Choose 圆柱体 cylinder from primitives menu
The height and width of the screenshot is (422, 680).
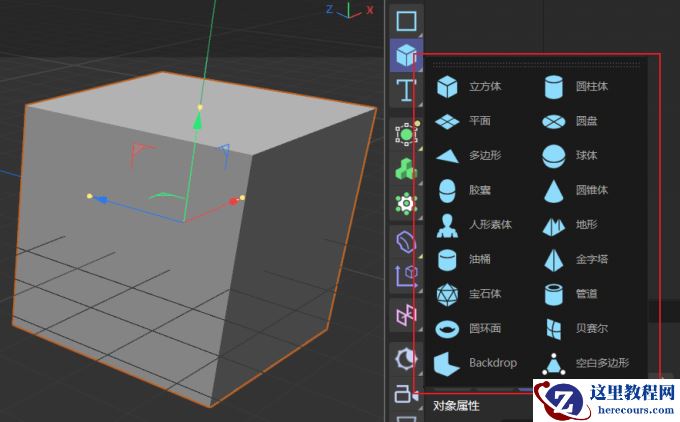point(575,86)
